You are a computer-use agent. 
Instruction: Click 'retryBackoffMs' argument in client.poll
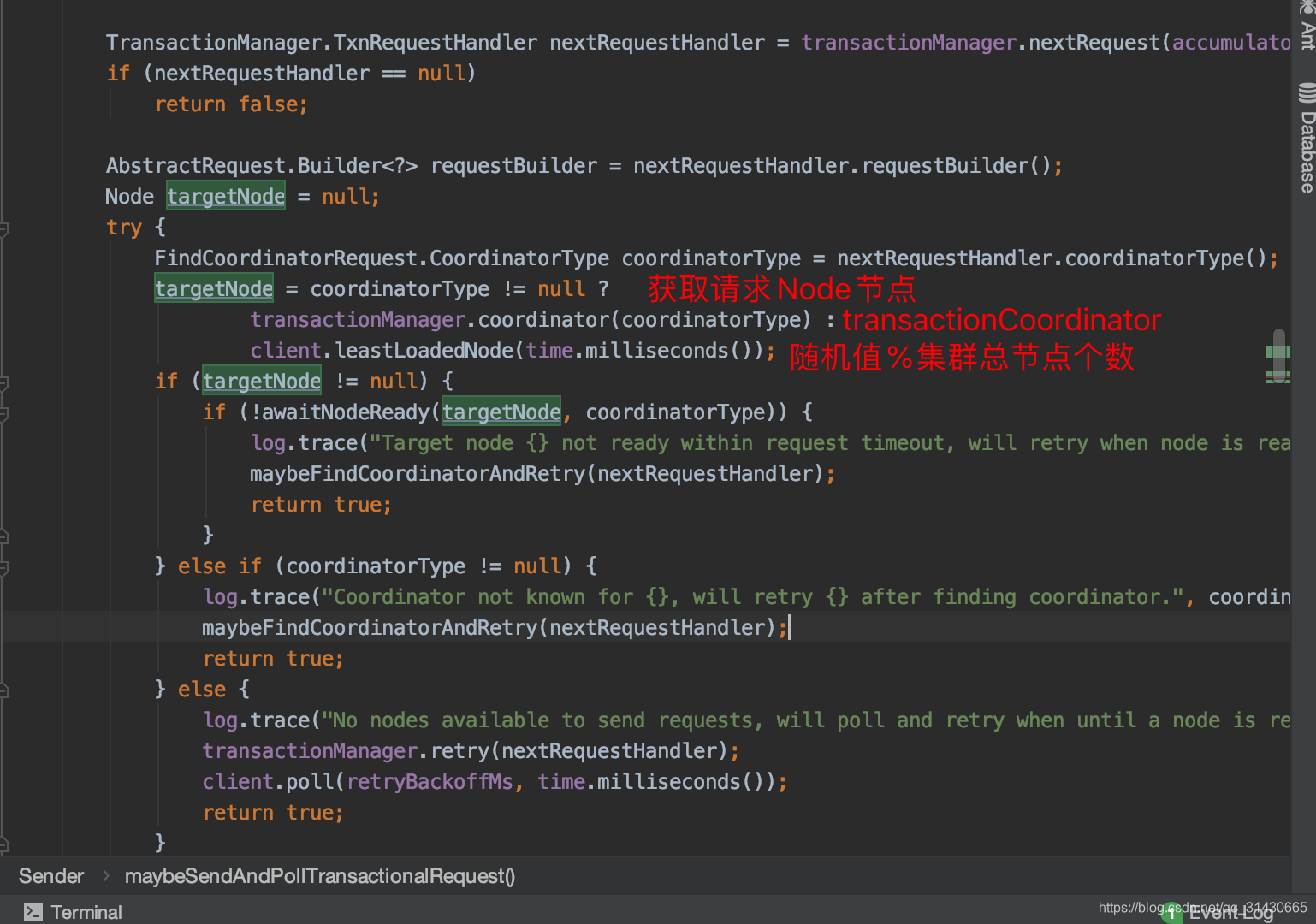pos(430,782)
